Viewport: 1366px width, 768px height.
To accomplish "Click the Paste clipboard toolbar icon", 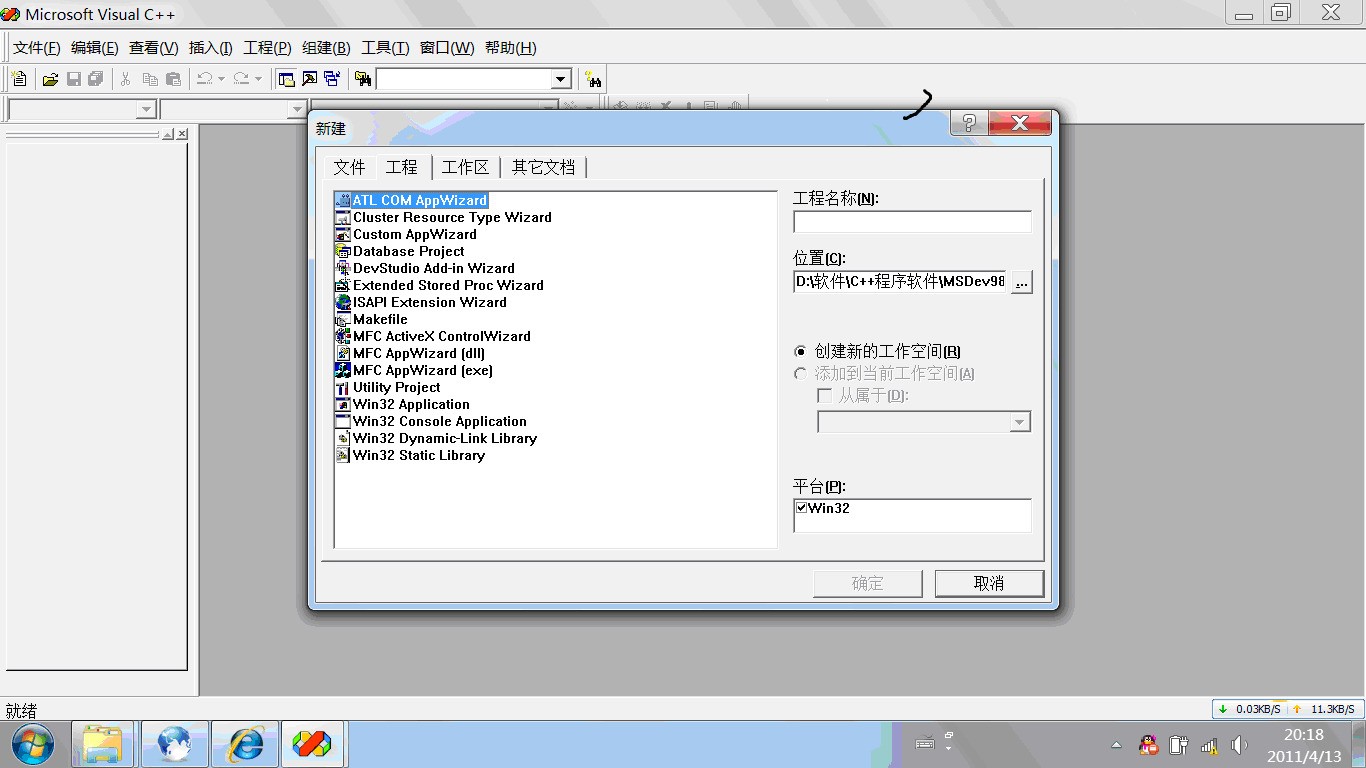I will (173, 79).
